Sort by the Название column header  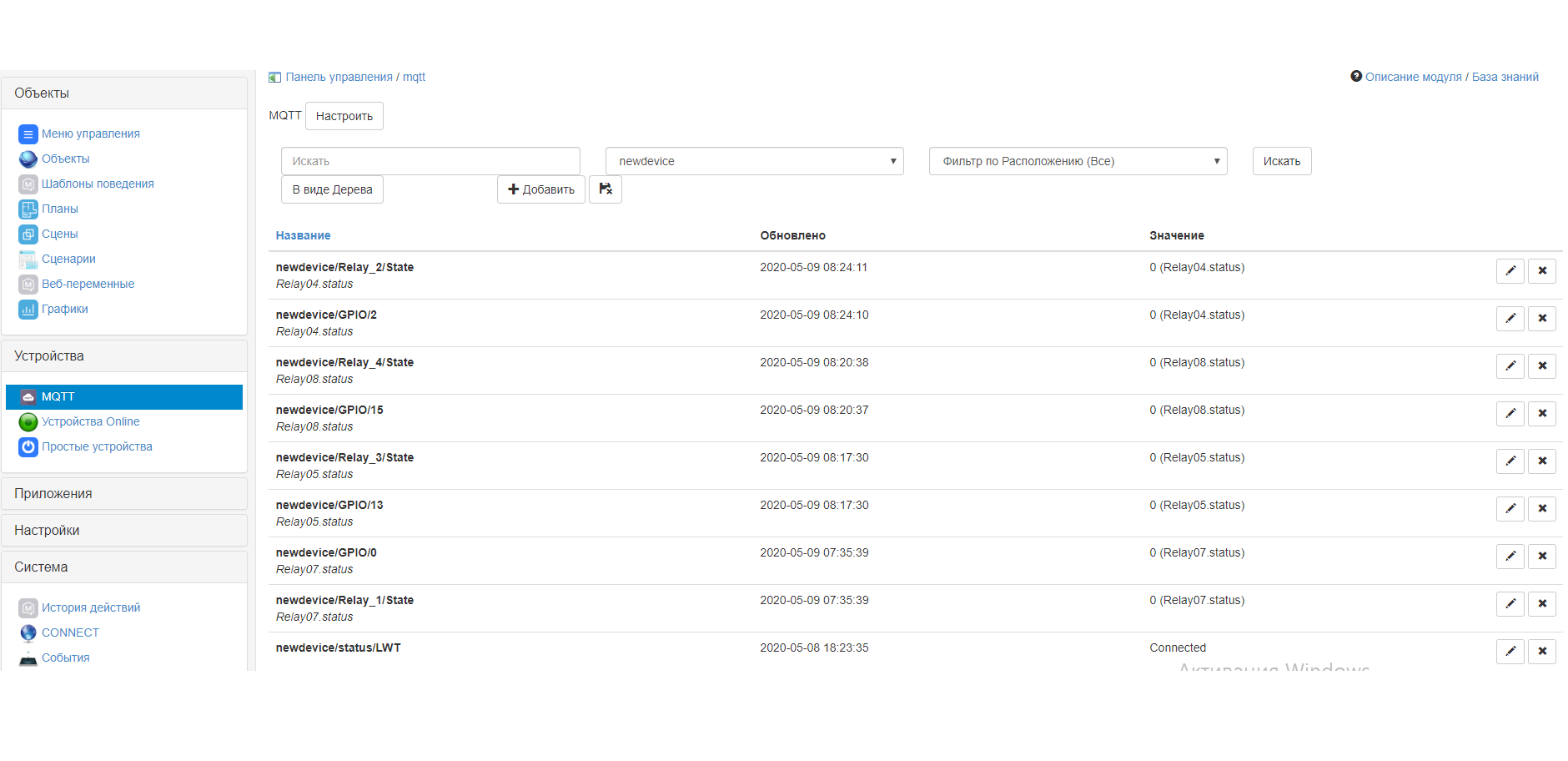[303, 236]
